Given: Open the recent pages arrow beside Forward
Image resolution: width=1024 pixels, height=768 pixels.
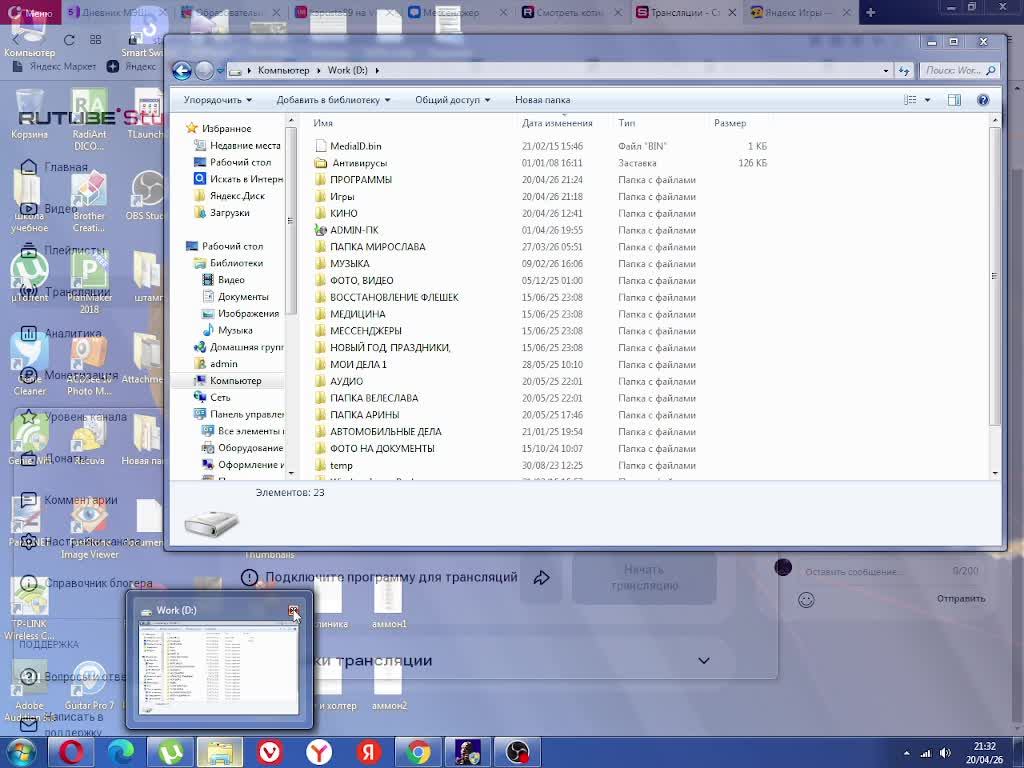Looking at the screenshot, I should pyautogui.click(x=220, y=71).
